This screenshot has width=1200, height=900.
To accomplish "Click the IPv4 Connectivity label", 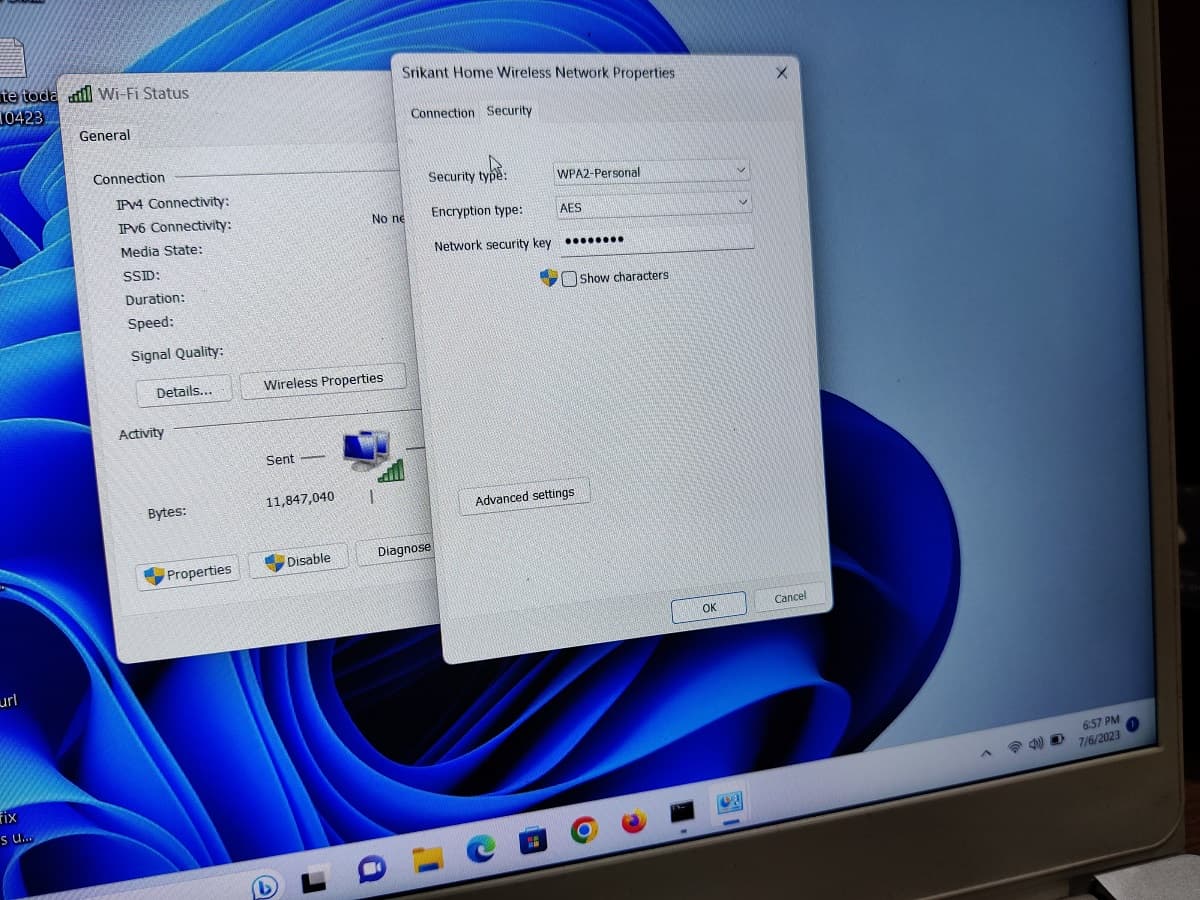I will point(172,203).
